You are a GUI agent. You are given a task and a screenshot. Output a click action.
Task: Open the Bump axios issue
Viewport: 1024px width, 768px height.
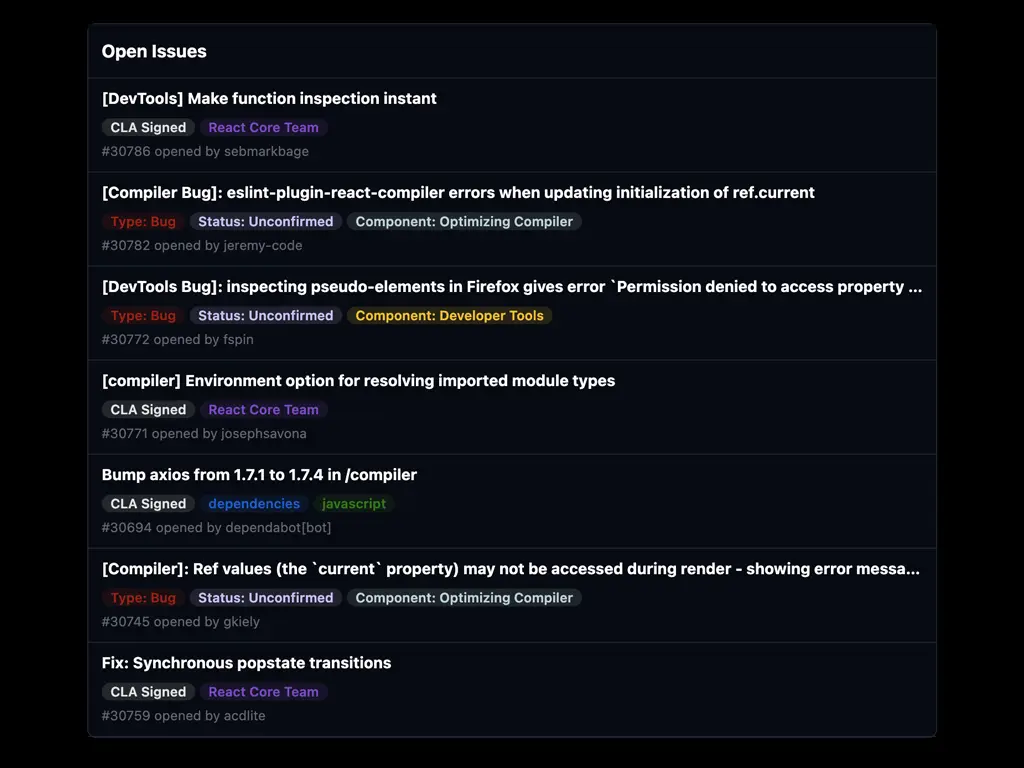click(259, 475)
